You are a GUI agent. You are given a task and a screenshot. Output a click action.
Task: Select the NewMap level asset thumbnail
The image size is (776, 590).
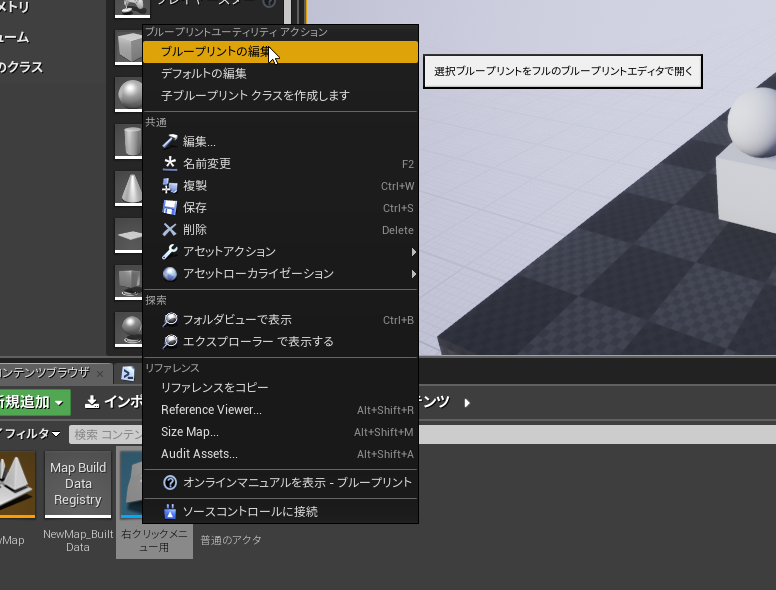17,484
